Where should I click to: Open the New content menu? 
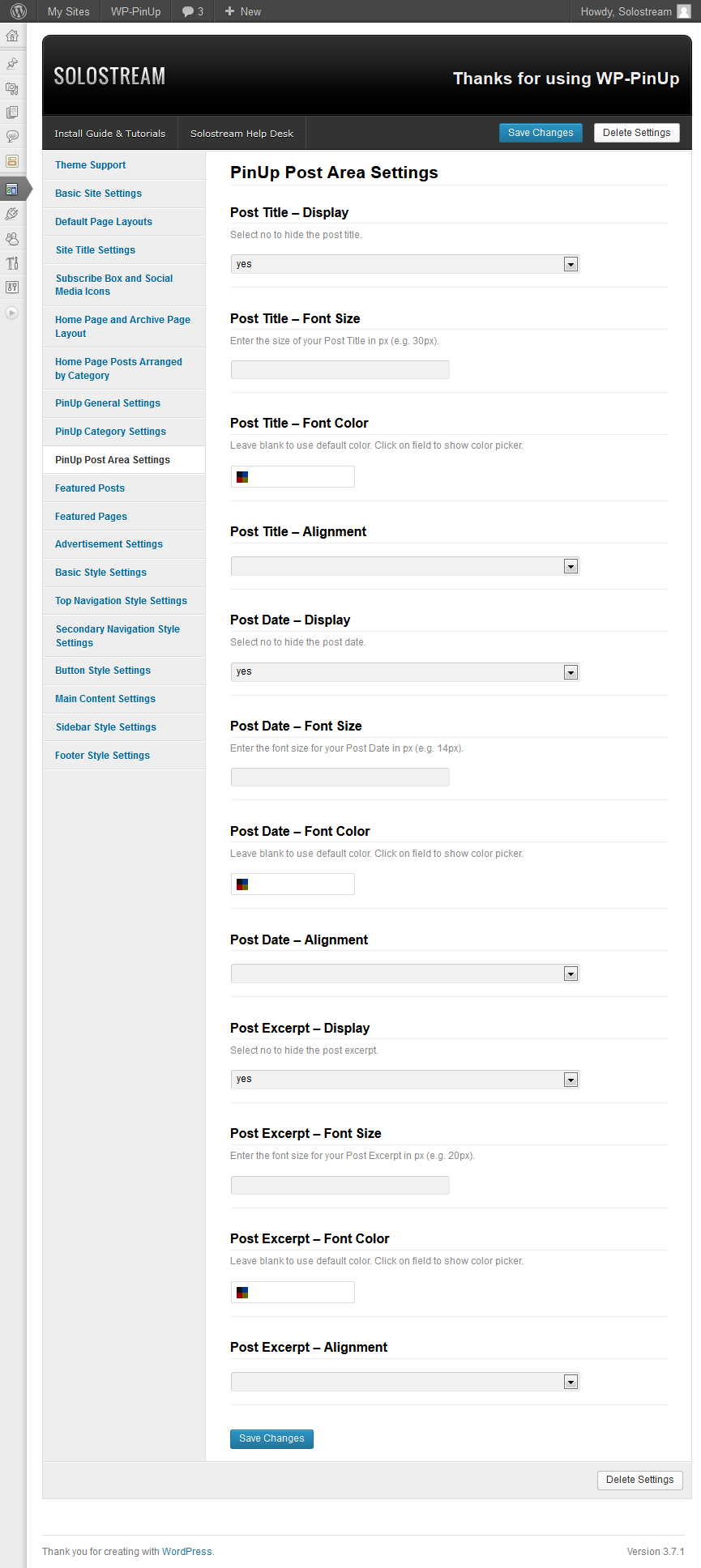tap(243, 11)
